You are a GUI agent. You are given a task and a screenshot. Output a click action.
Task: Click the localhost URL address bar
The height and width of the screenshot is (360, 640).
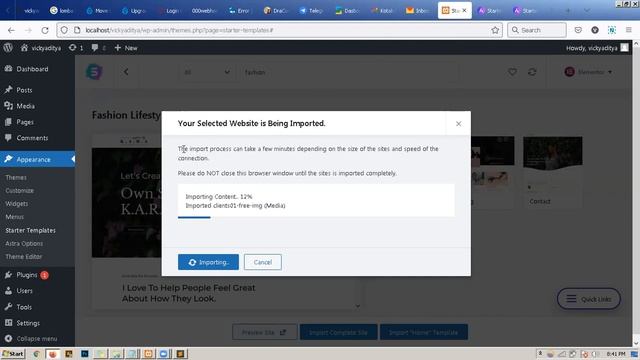pos(278,30)
